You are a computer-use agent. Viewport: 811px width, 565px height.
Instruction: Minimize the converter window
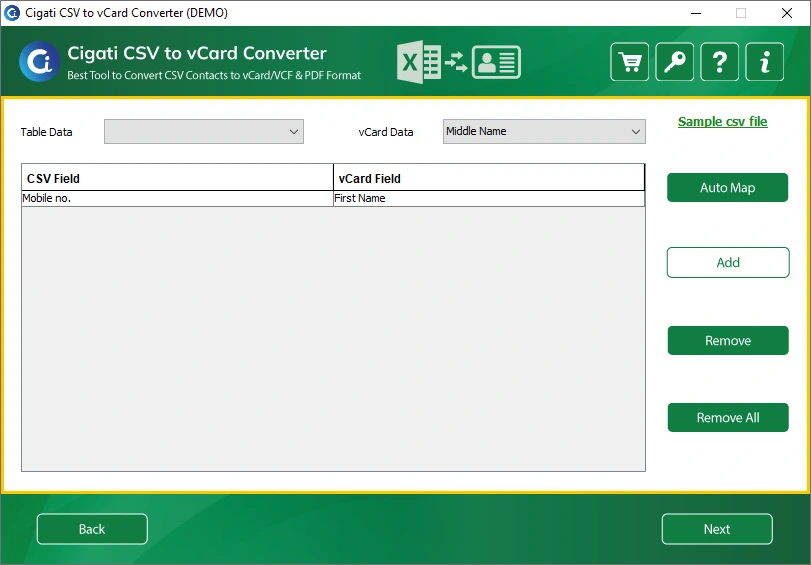[x=696, y=13]
